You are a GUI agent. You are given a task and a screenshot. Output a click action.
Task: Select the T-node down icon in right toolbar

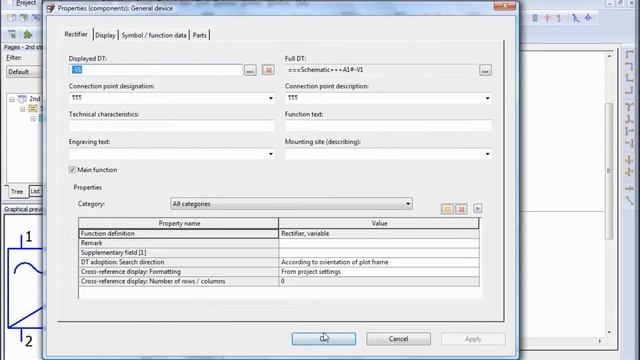click(629, 107)
